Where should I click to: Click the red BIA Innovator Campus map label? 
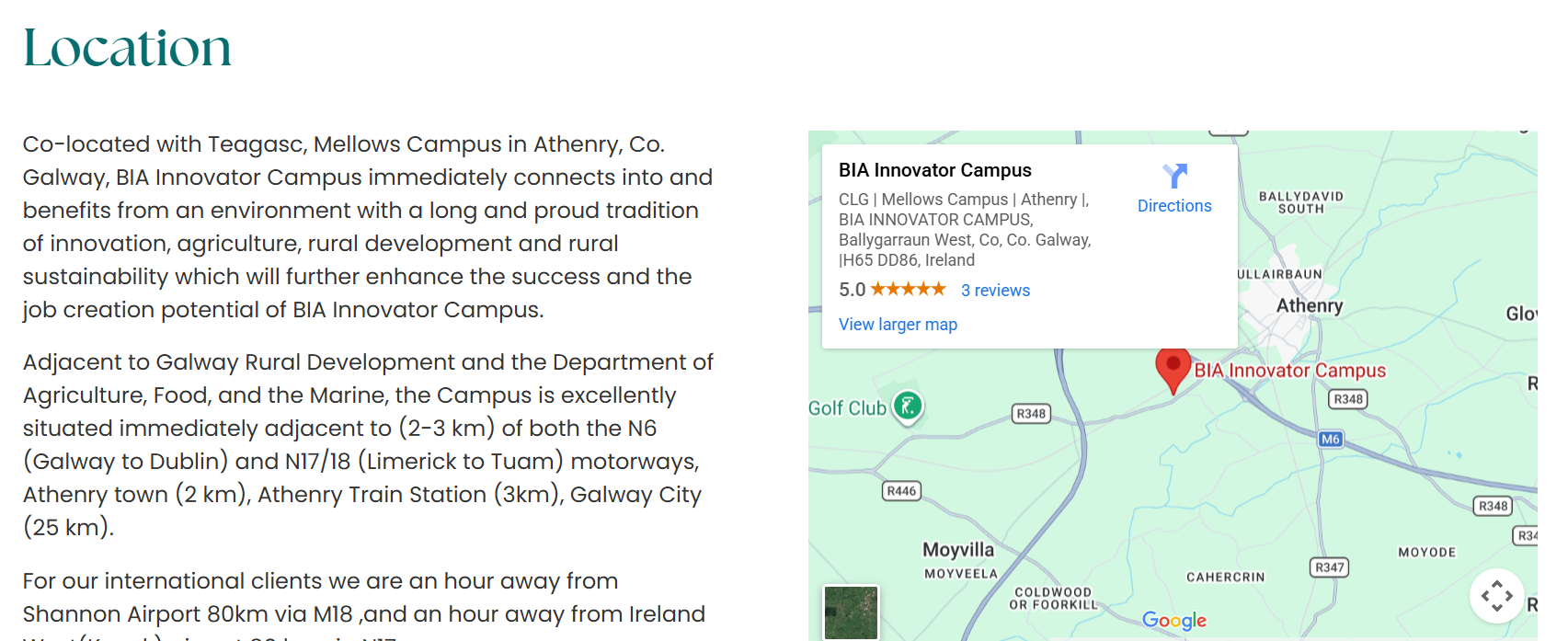(x=1289, y=371)
